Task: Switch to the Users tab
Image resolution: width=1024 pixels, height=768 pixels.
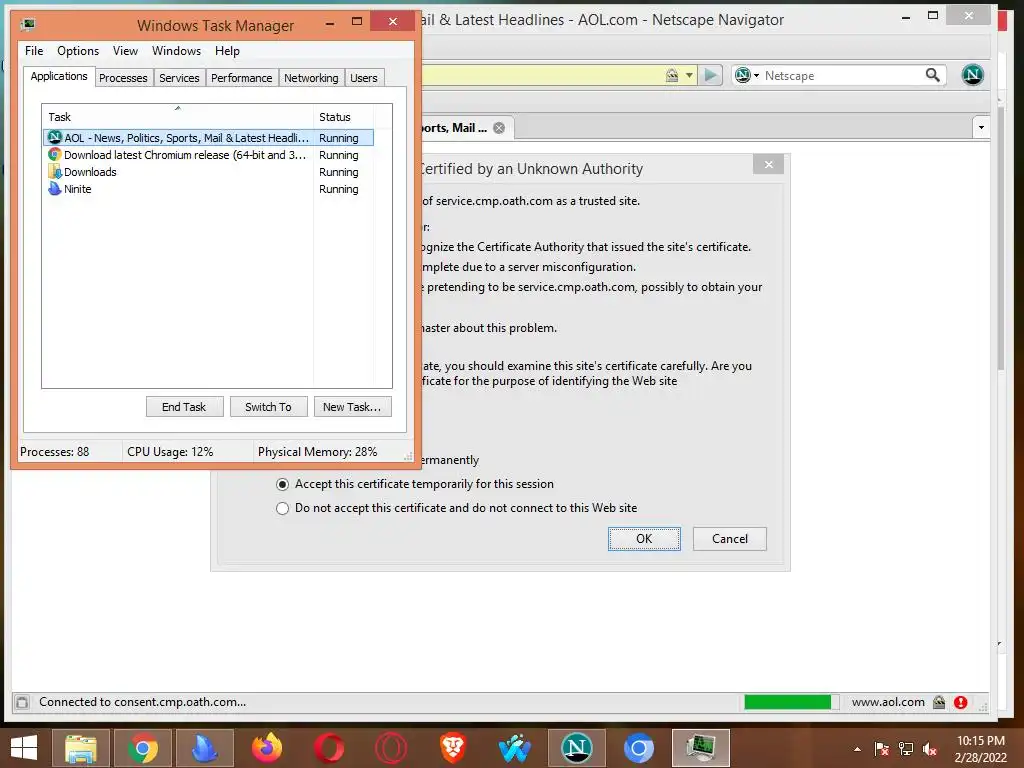Action: tap(364, 78)
